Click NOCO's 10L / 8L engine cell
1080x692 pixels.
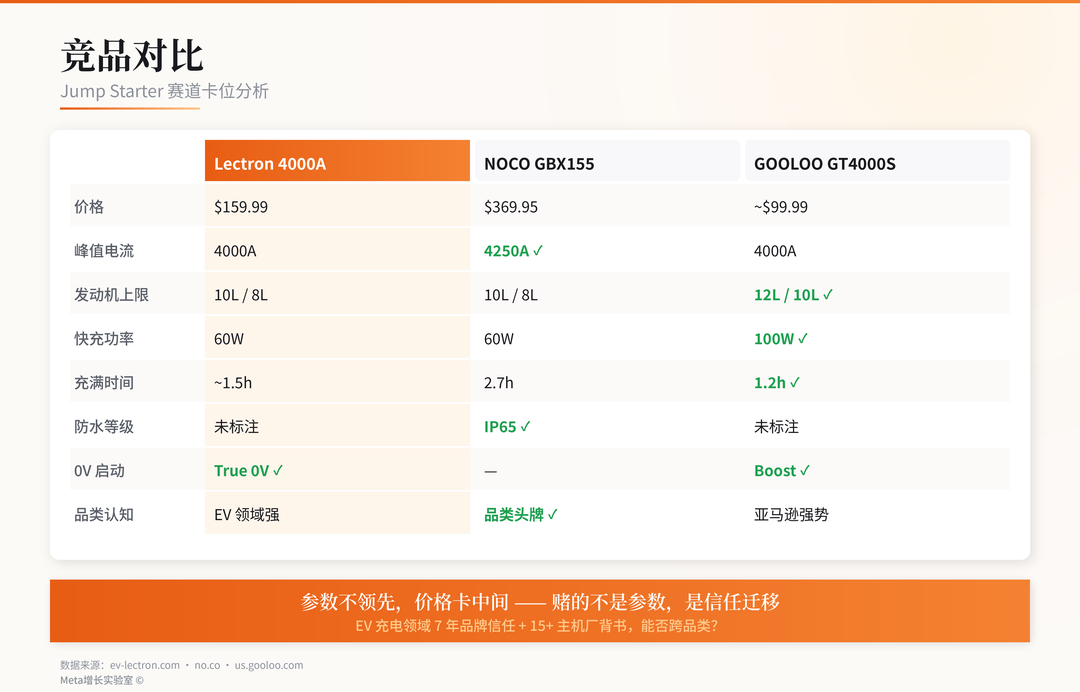[608, 294]
